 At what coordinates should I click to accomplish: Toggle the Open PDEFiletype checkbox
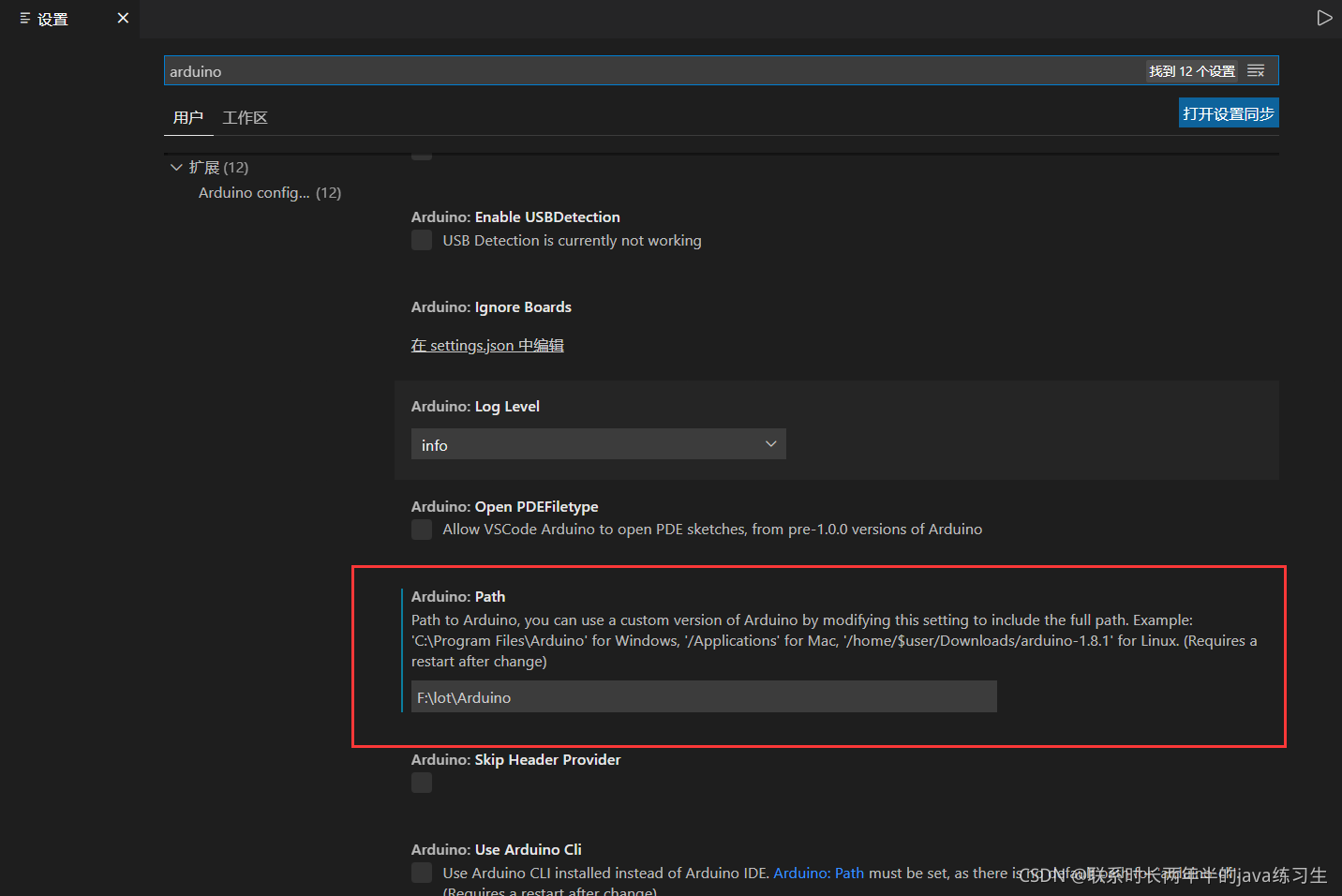[422, 529]
